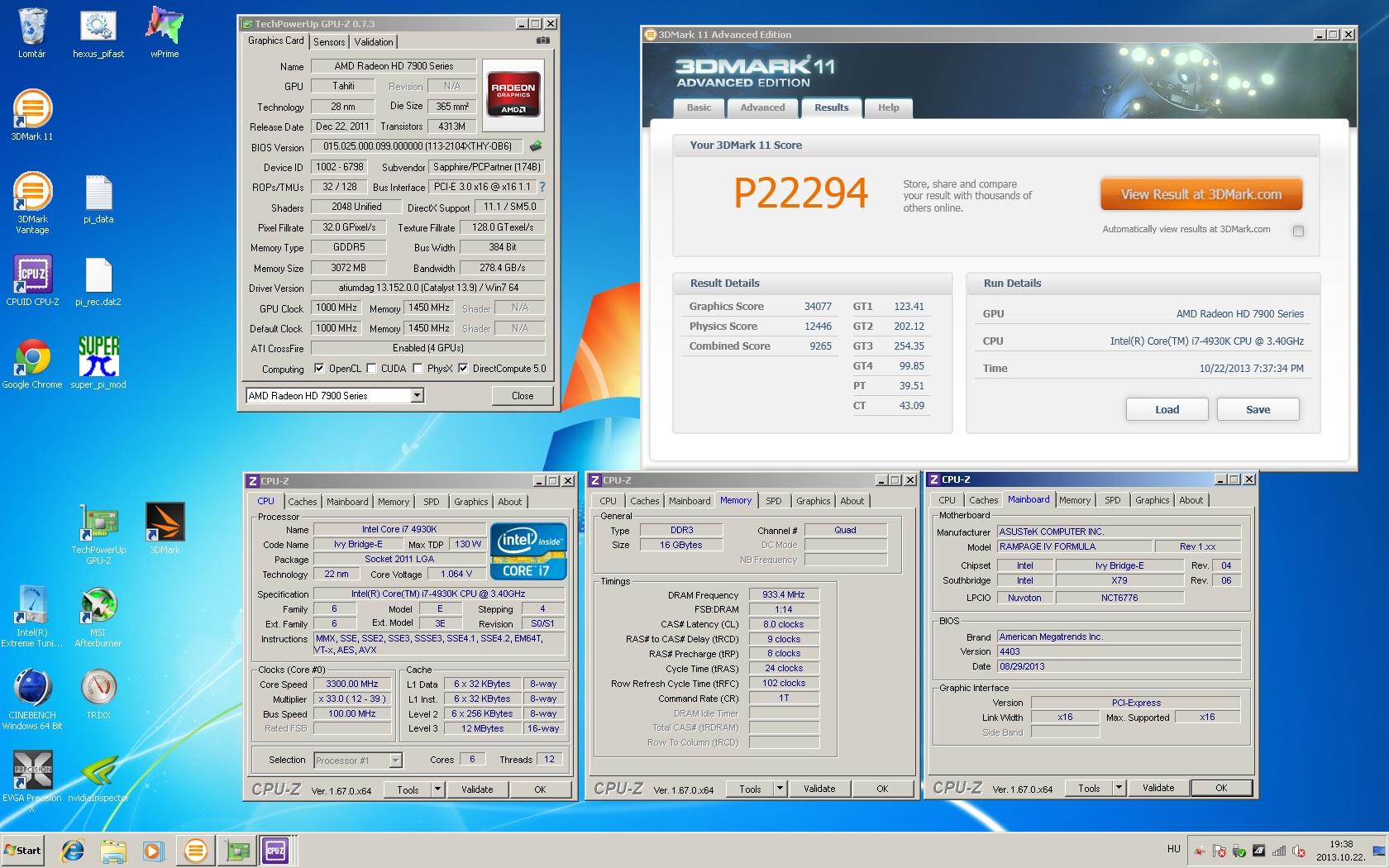This screenshot has width=1389, height=868.
Task: Toggle the OpenCL checkbox in GPU-Z
Action: (320, 369)
